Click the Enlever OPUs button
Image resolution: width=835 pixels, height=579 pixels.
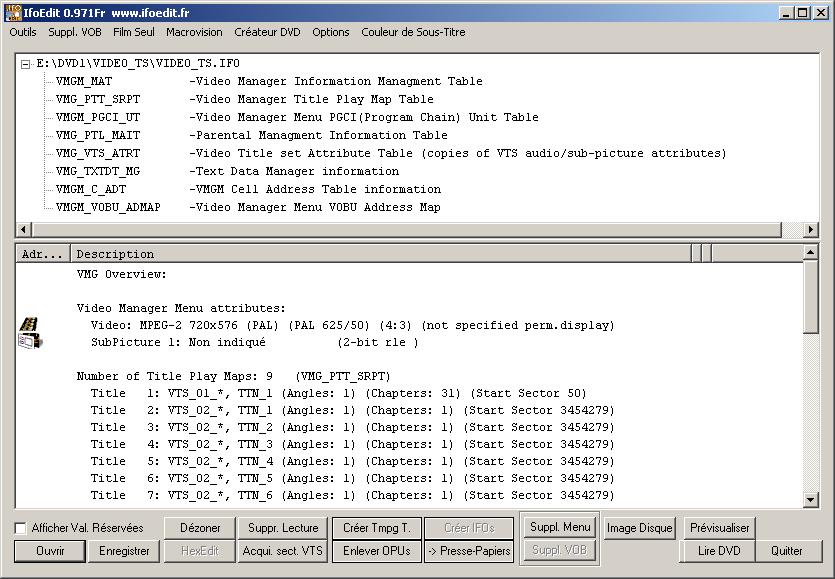click(377, 551)
